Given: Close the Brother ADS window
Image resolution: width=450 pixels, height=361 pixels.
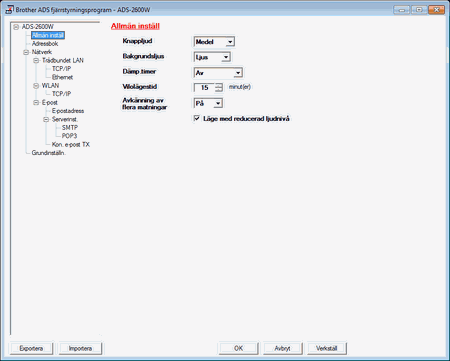Looking at the screenshot, I should pyautogui.click(x=437, y=10).
